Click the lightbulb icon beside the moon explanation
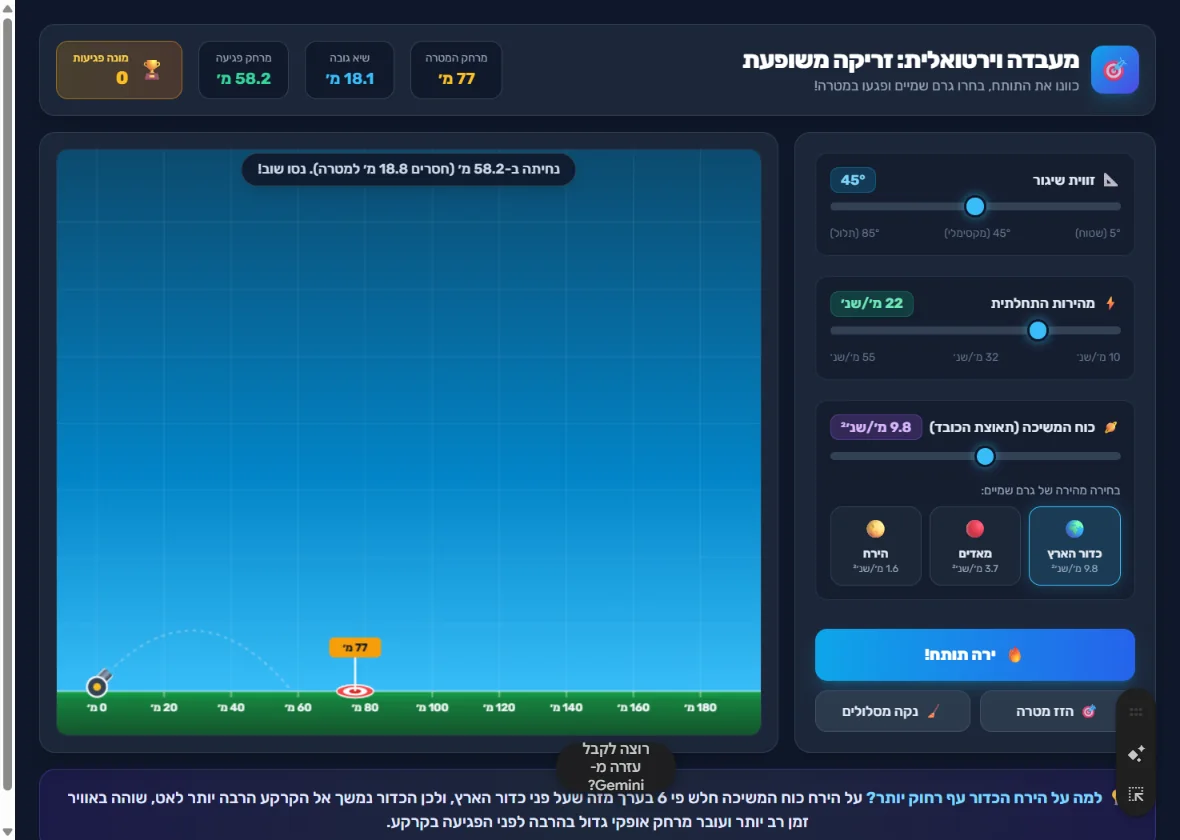The width and height of the screenshot is (1180, 840). pos(1115,798)
